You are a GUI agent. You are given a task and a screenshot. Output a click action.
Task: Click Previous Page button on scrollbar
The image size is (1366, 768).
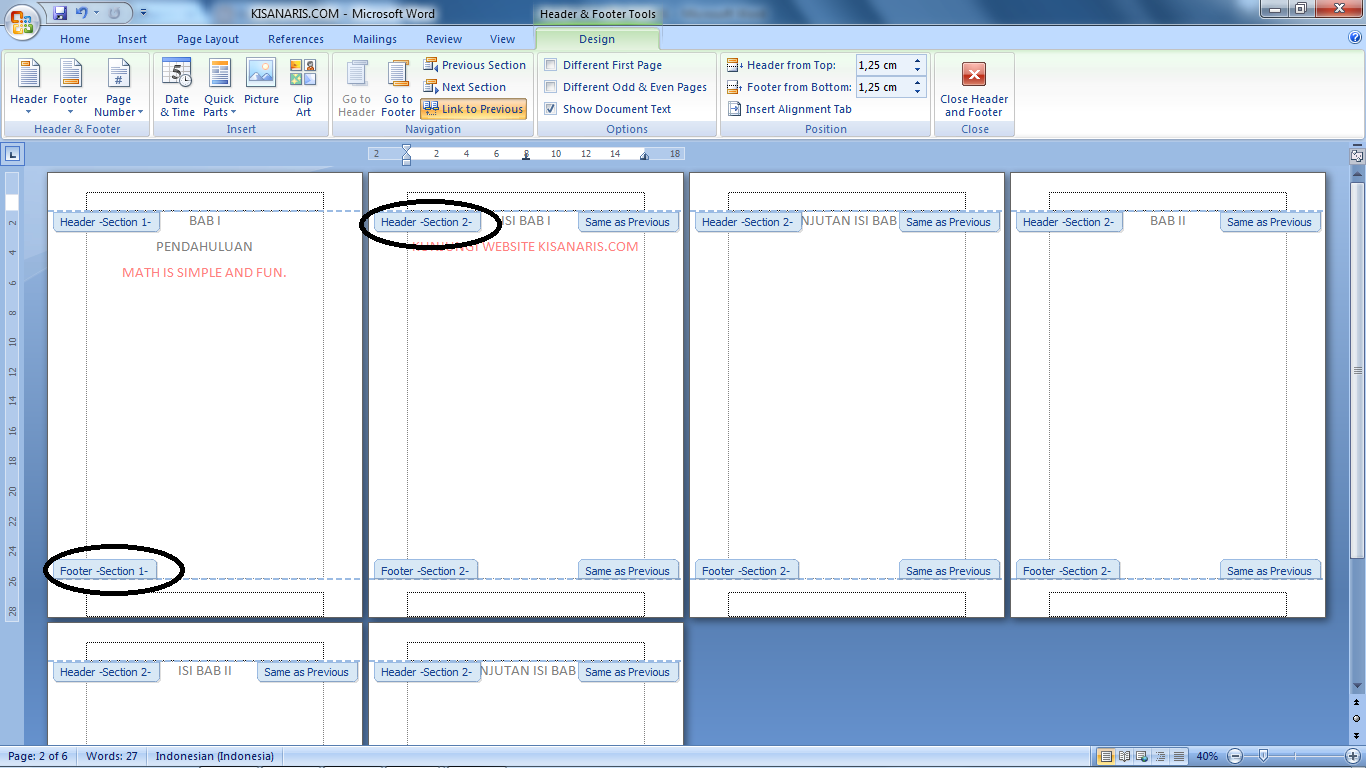point(1357,704)
